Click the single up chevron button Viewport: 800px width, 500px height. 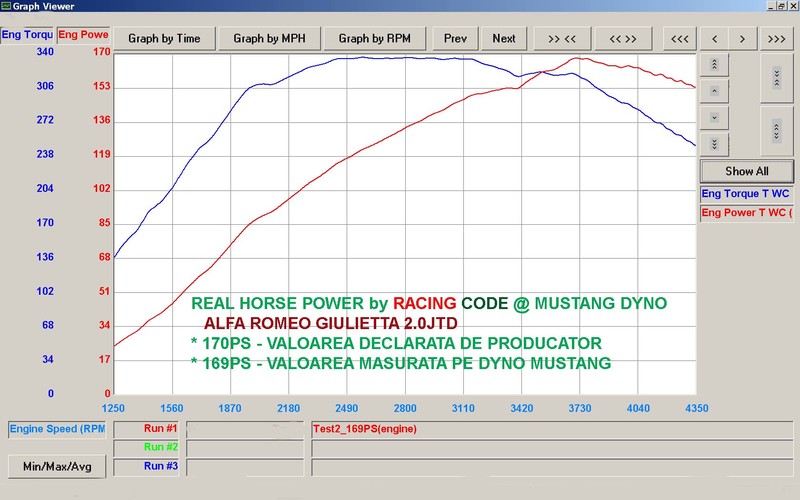714,91
